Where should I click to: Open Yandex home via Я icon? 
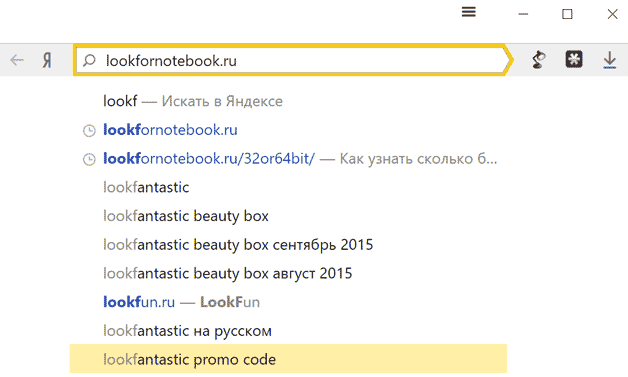coord(47,60)
